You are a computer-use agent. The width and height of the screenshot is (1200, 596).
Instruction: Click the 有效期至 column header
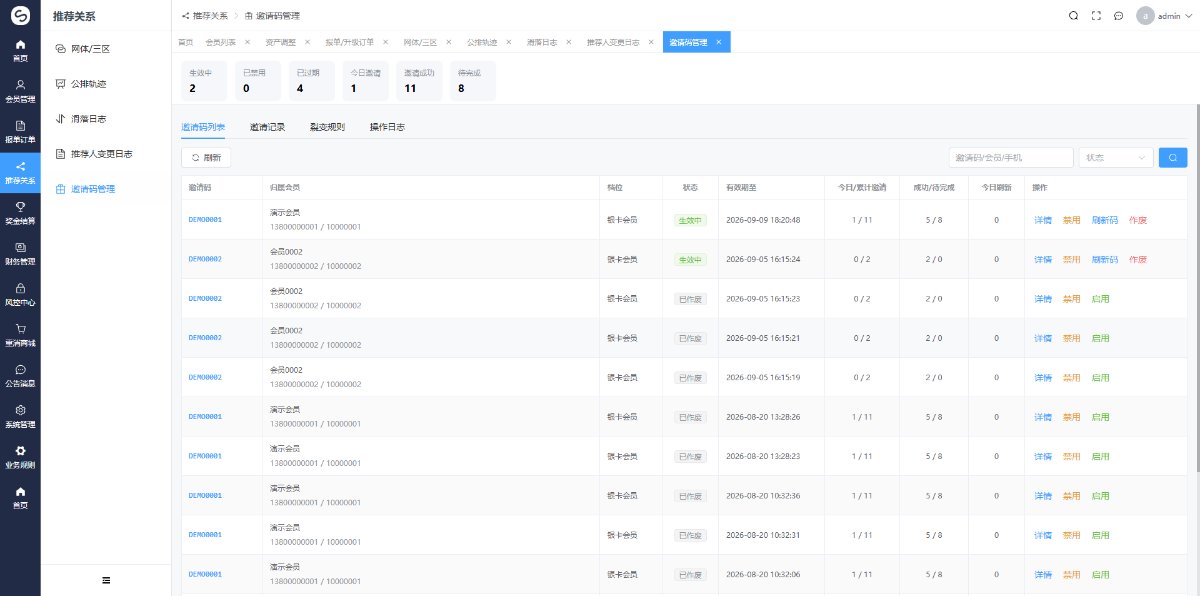[x=771, y=188]
